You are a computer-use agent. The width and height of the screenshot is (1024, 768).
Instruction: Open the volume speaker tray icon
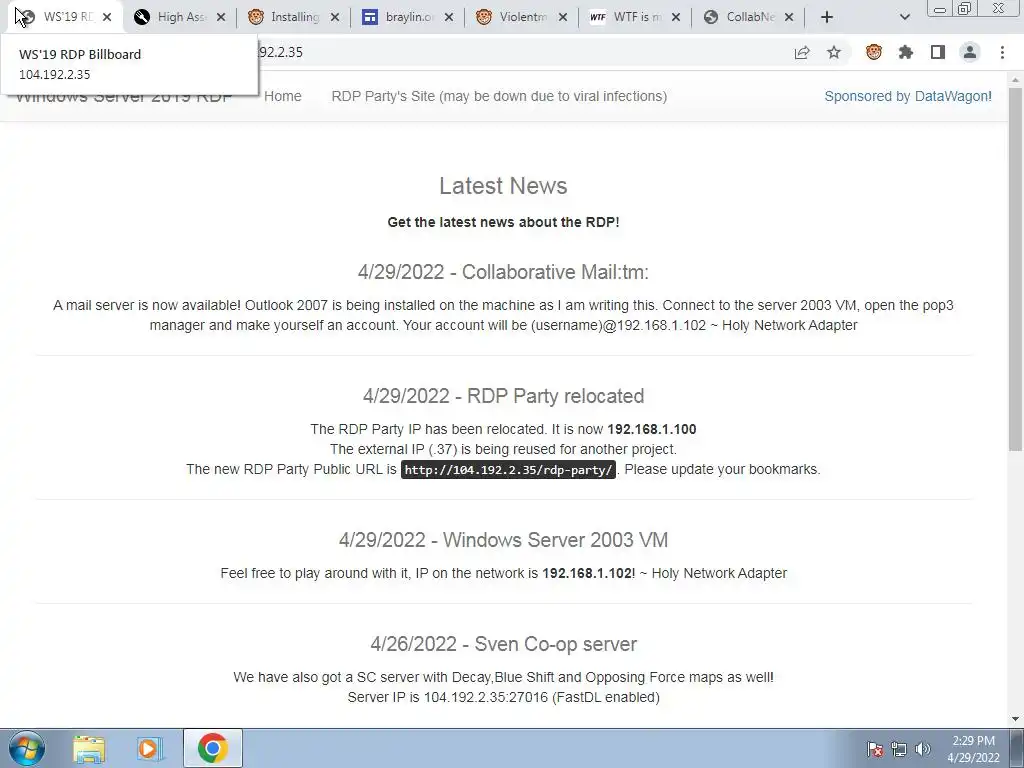tap(923, 749)
